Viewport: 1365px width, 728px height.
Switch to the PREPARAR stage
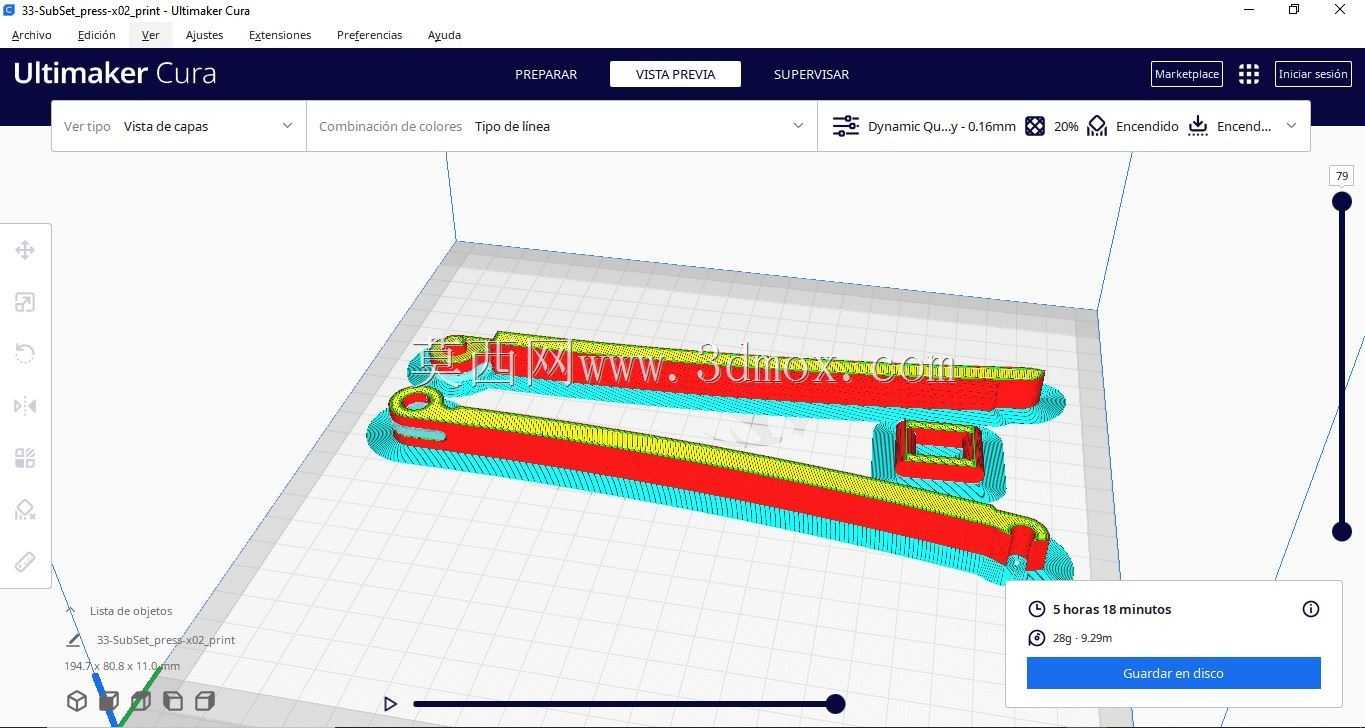546,74
